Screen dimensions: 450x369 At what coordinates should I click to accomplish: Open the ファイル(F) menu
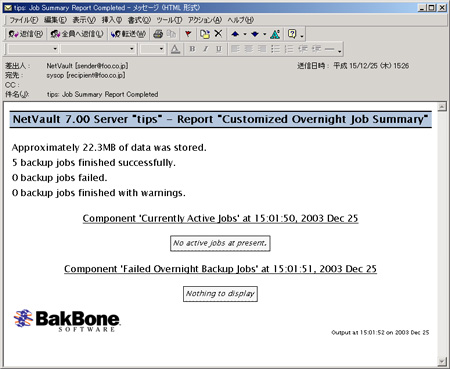pos(23,20)
